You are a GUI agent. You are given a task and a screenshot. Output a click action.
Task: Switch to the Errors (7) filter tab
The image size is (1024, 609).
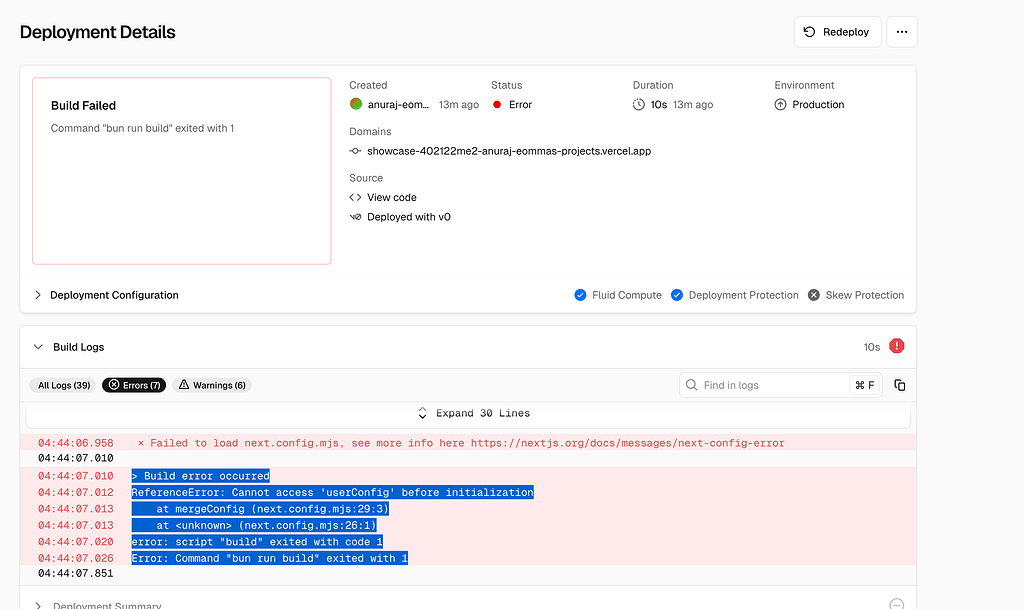click(133, 384)
